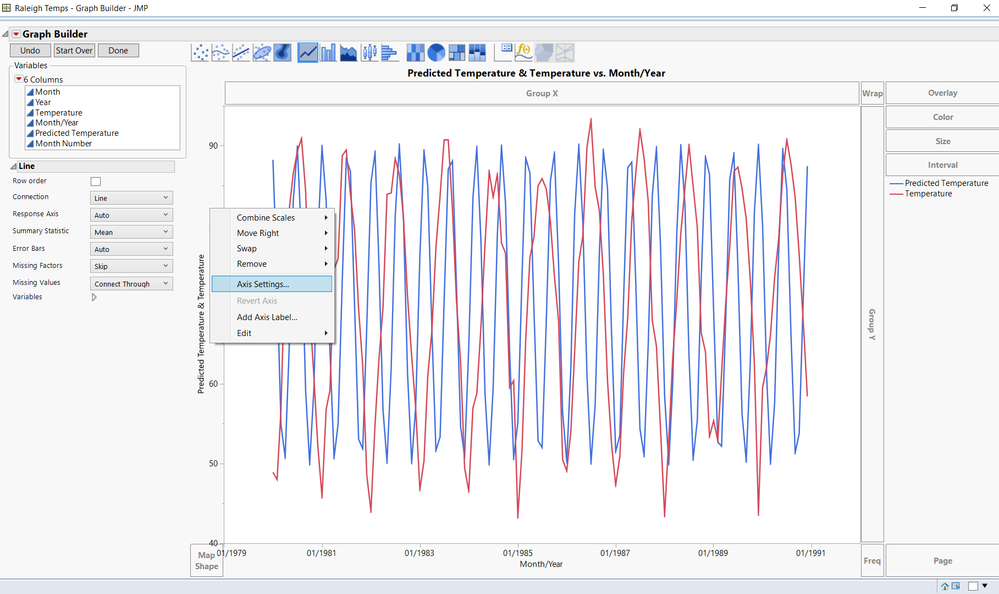Viewport: 999px width, 594px height.
Task: Click the data table icon in status bar
Action: point(956,586)
